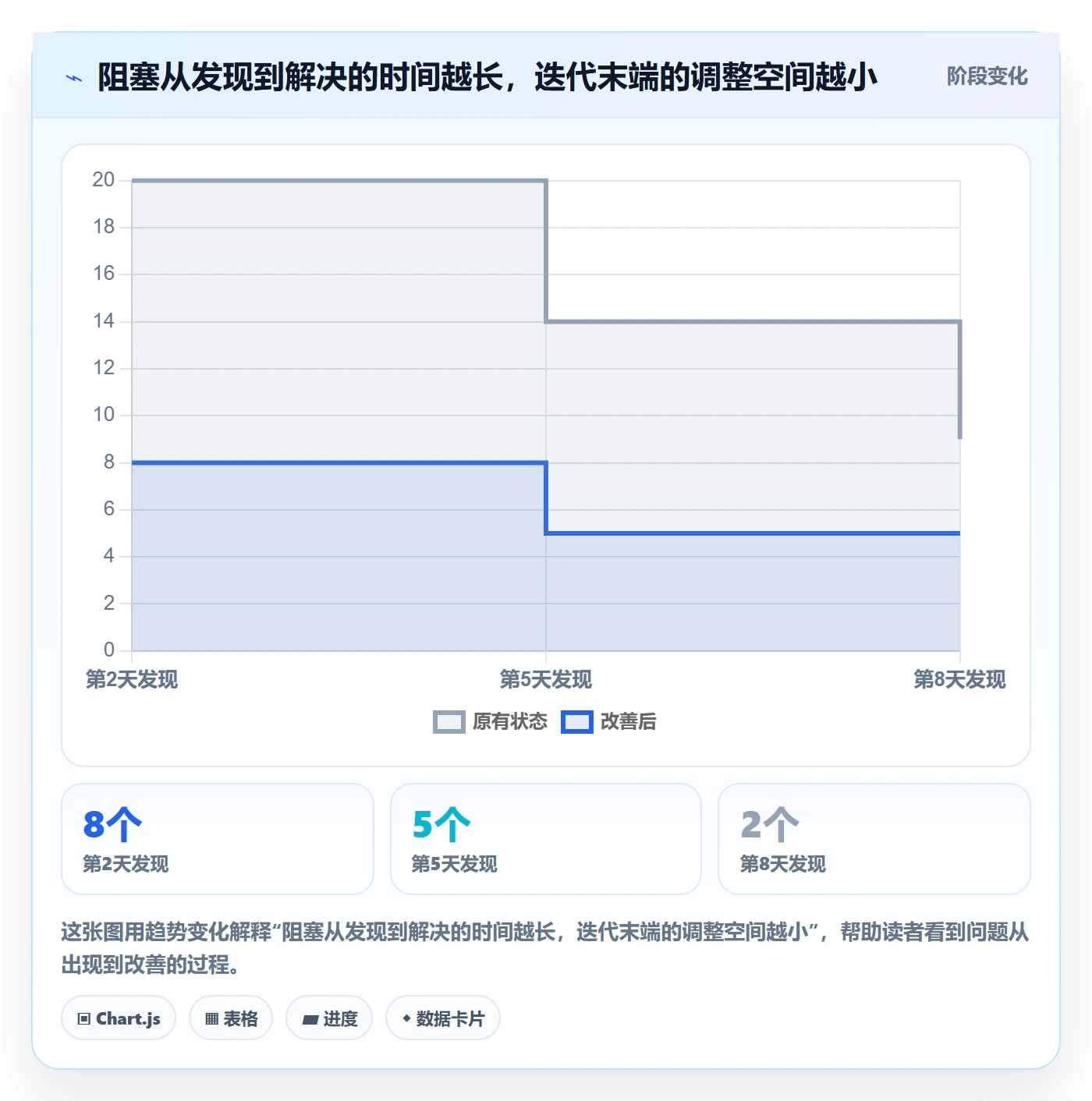Open the 2个 第8天发现 data card
Screen dimensions: 1092x1101
[874, 839]
